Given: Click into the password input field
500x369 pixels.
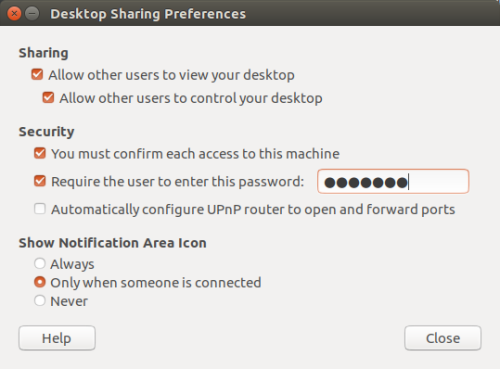Looking at the screenshot, I should [393, 182].
